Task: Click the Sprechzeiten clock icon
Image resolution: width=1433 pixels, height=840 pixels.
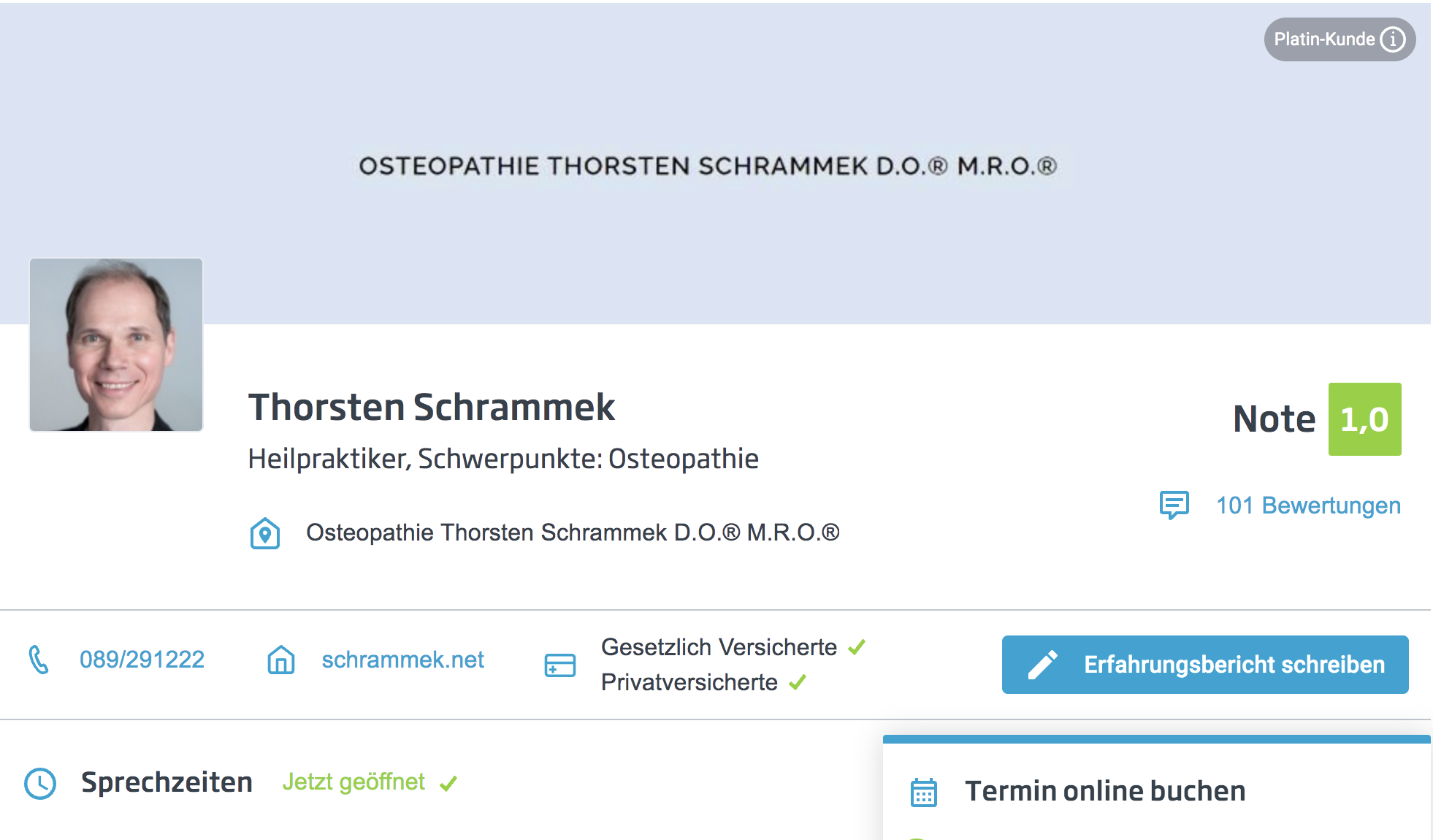Action: click(x=40, y=783)
